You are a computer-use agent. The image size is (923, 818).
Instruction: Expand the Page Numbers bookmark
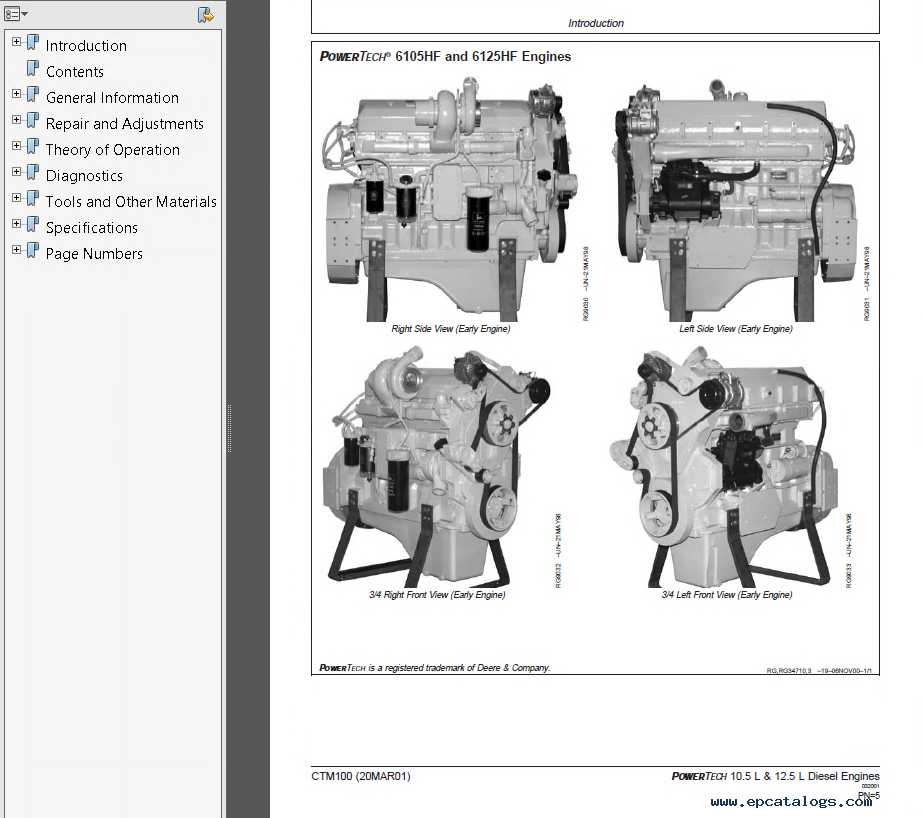click(16, 250)
